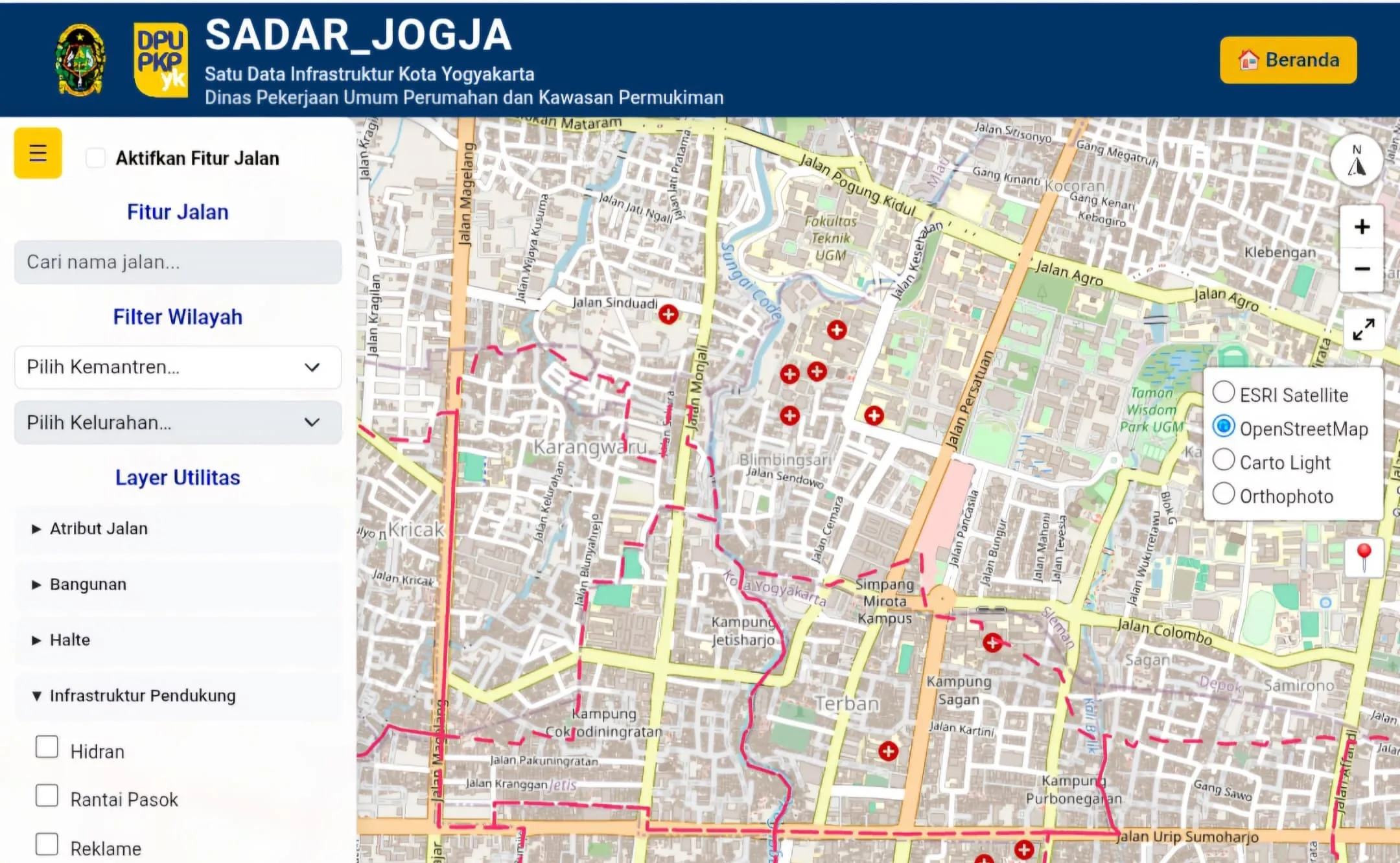Check the Hidran layer checkbox

[x=47, y=747]
